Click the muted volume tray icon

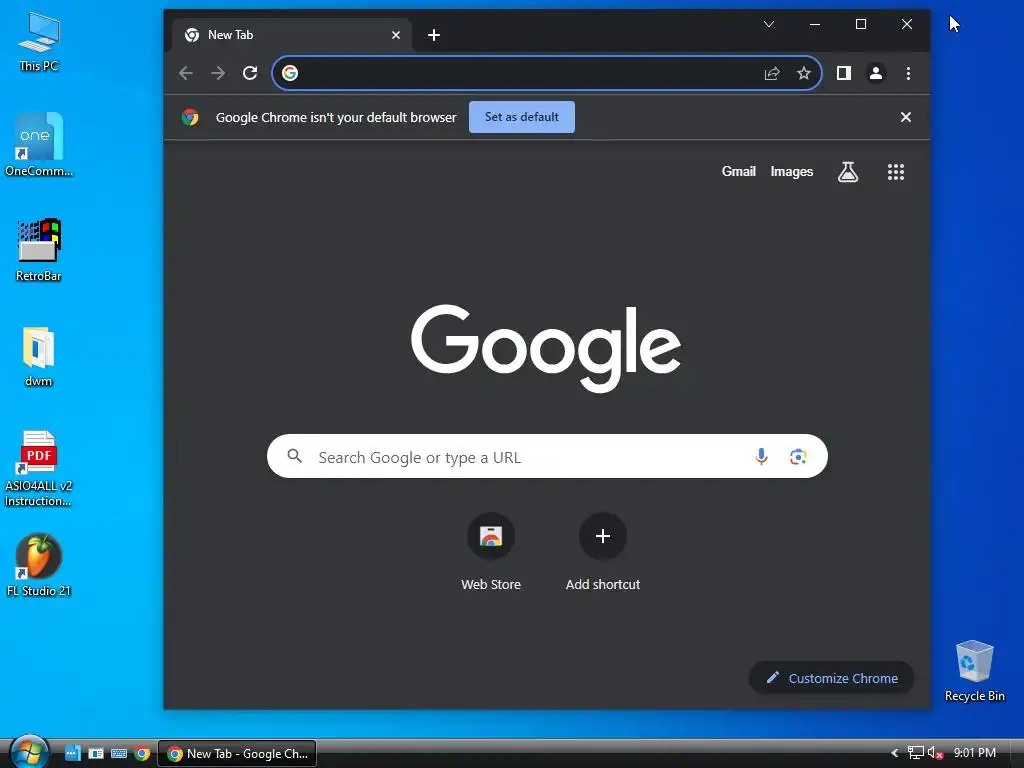point(935,753)
